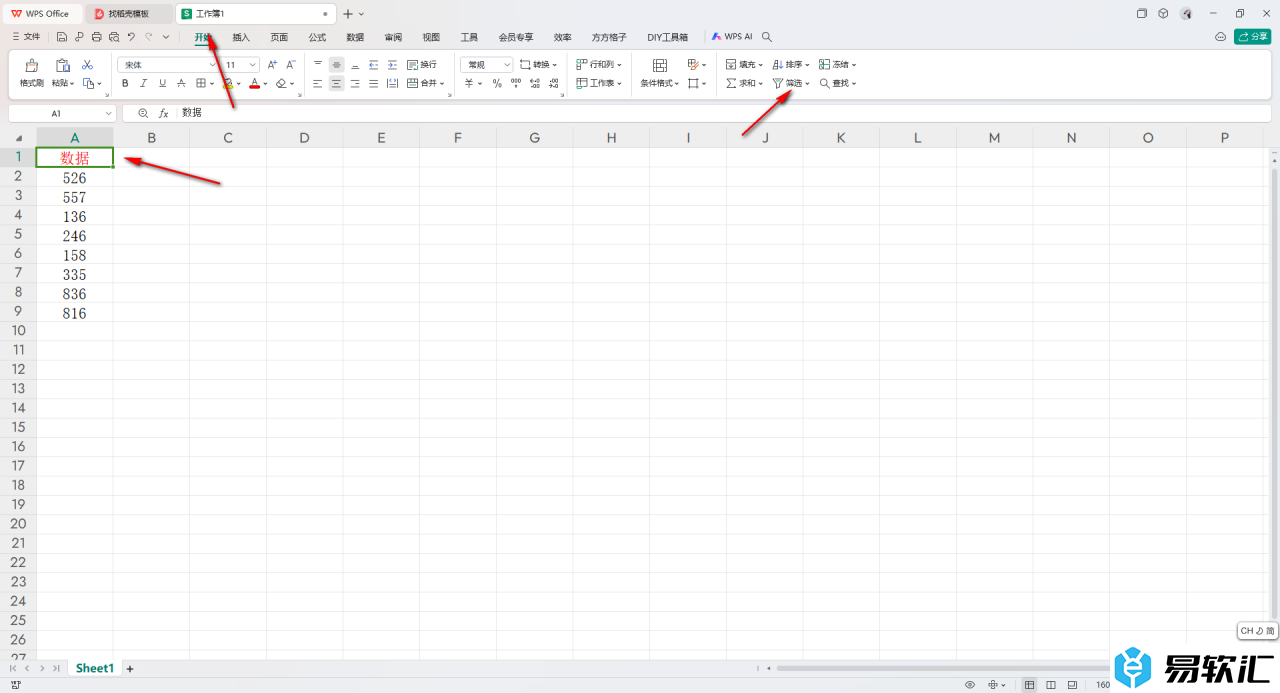Toggle Wrap Text (换行)

point(422,64)
